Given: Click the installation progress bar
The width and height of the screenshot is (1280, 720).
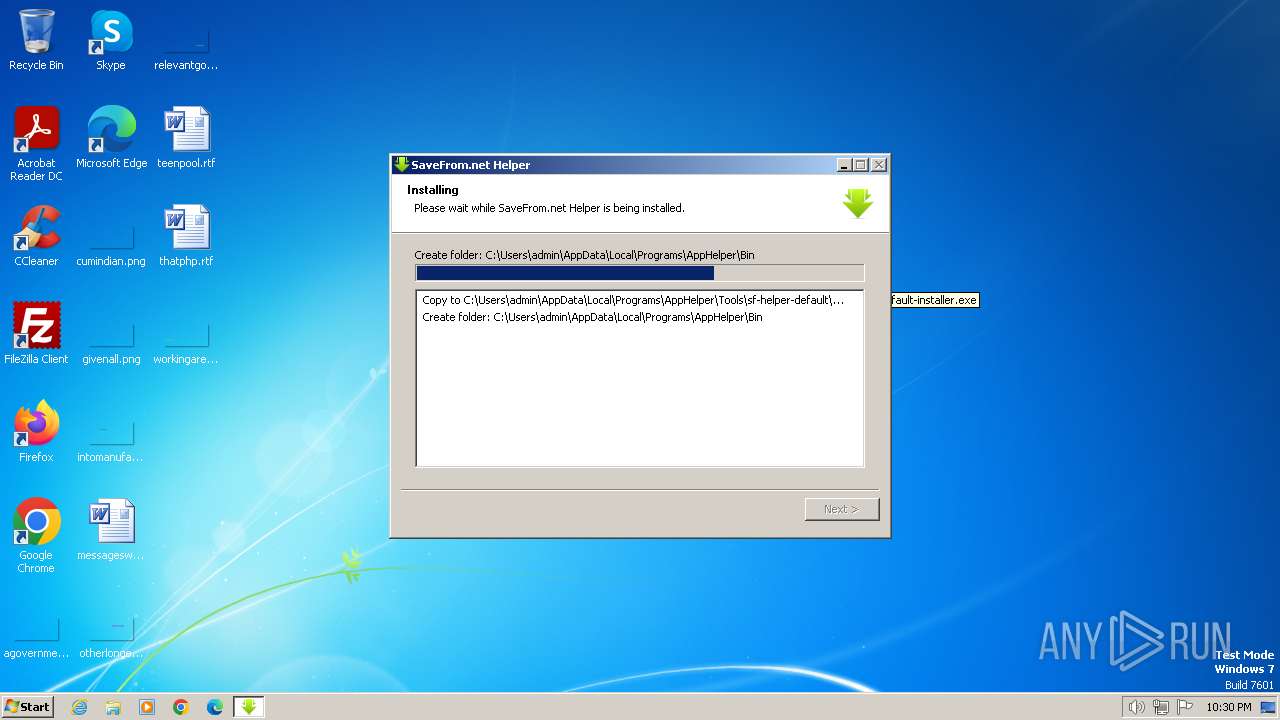Looking at the screenshot, I should (640, 273).
